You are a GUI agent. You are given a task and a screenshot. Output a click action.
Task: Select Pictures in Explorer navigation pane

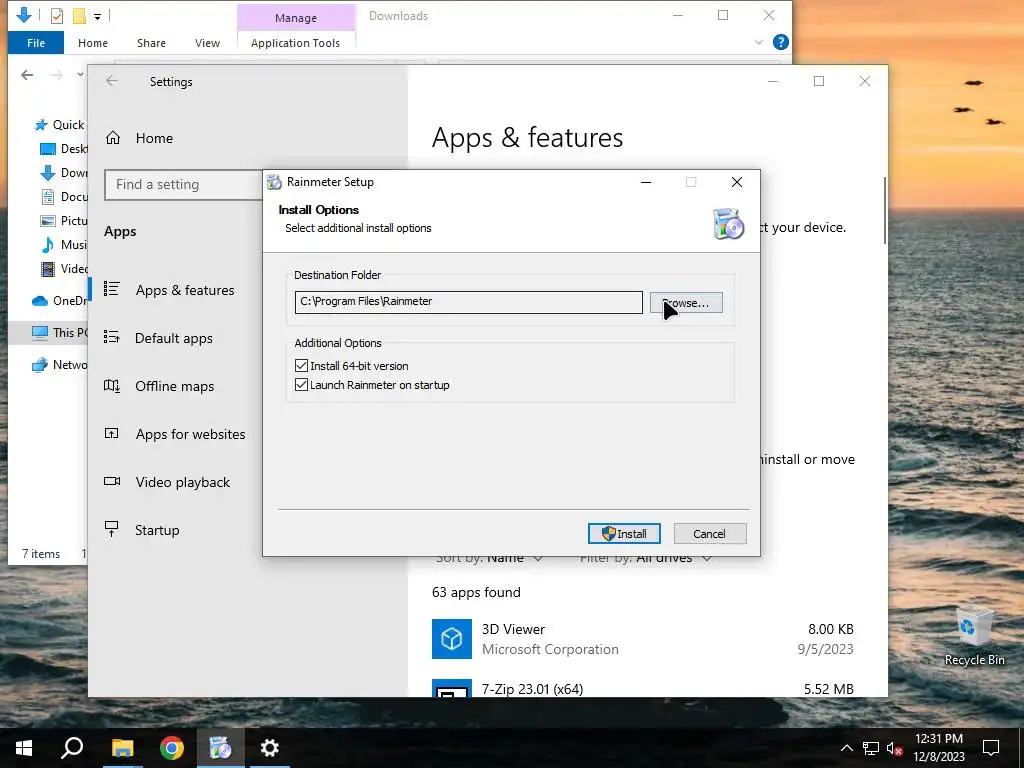click(x=64, y=221)
